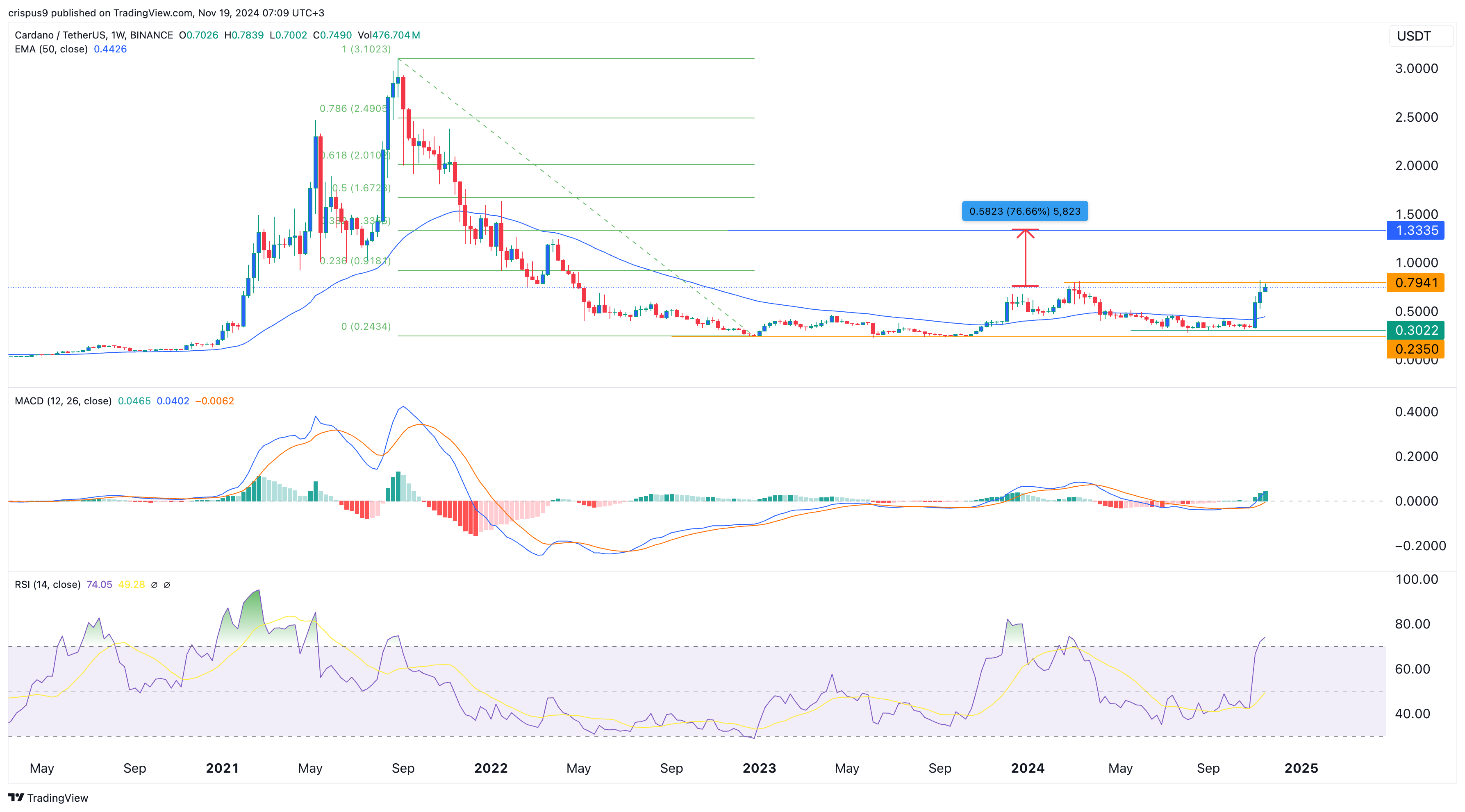
Task: Click the RSI value 74.05
Action: click(100, 585)
